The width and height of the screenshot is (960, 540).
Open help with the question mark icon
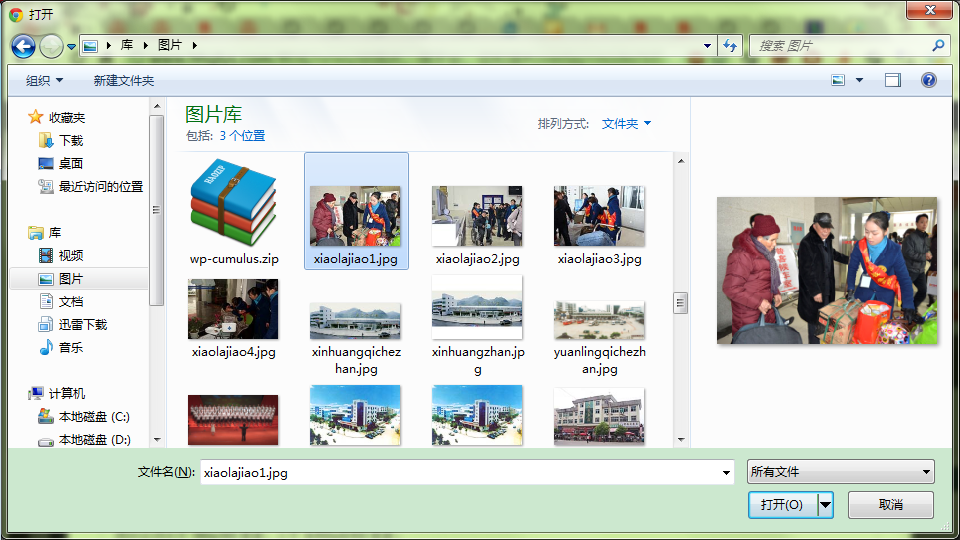929,80
